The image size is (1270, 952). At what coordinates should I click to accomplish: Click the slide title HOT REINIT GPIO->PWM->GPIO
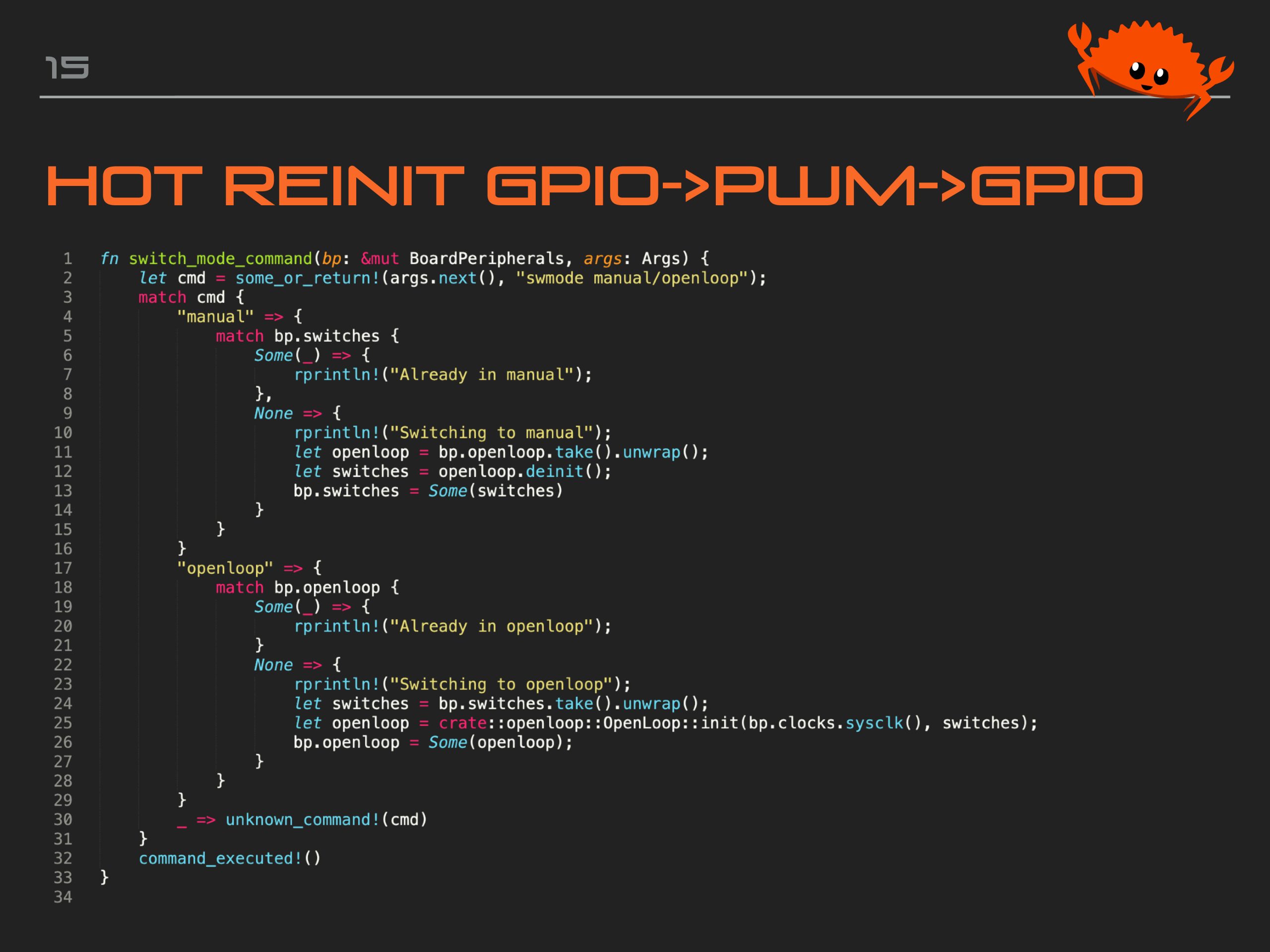click(595, 186)
